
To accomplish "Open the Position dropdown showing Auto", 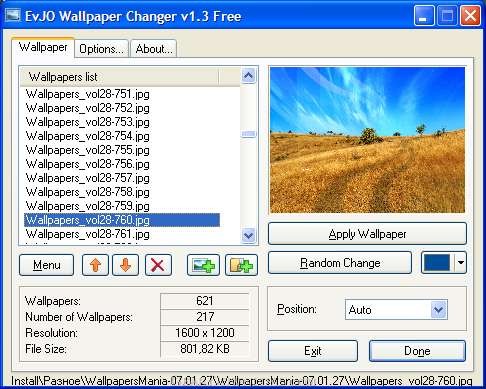I will coord(396,310).
